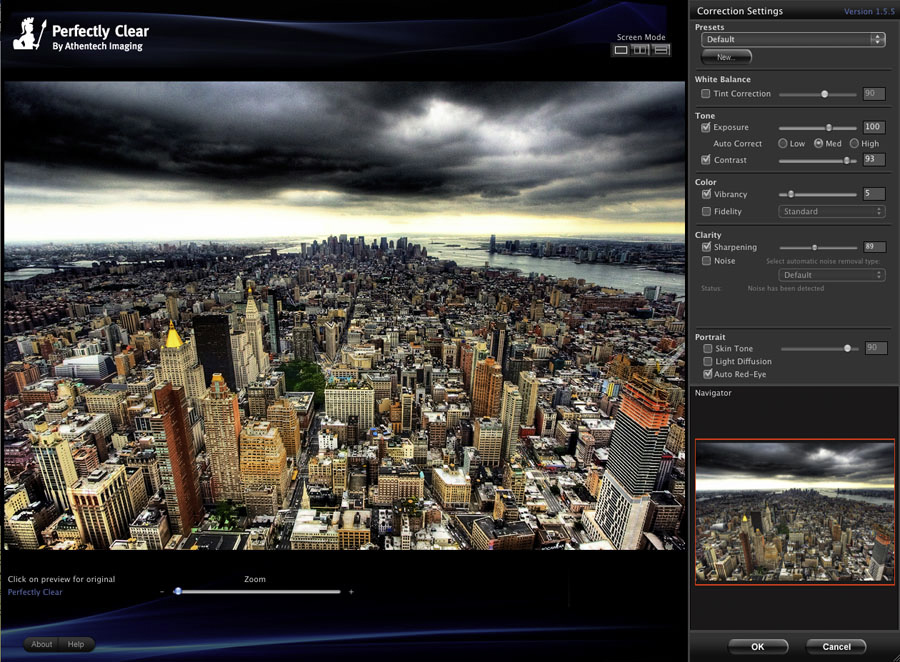The height and width of the screenshot is (662, 900).
Task: Click the zoom in plus icon
Action: [351, 592]
